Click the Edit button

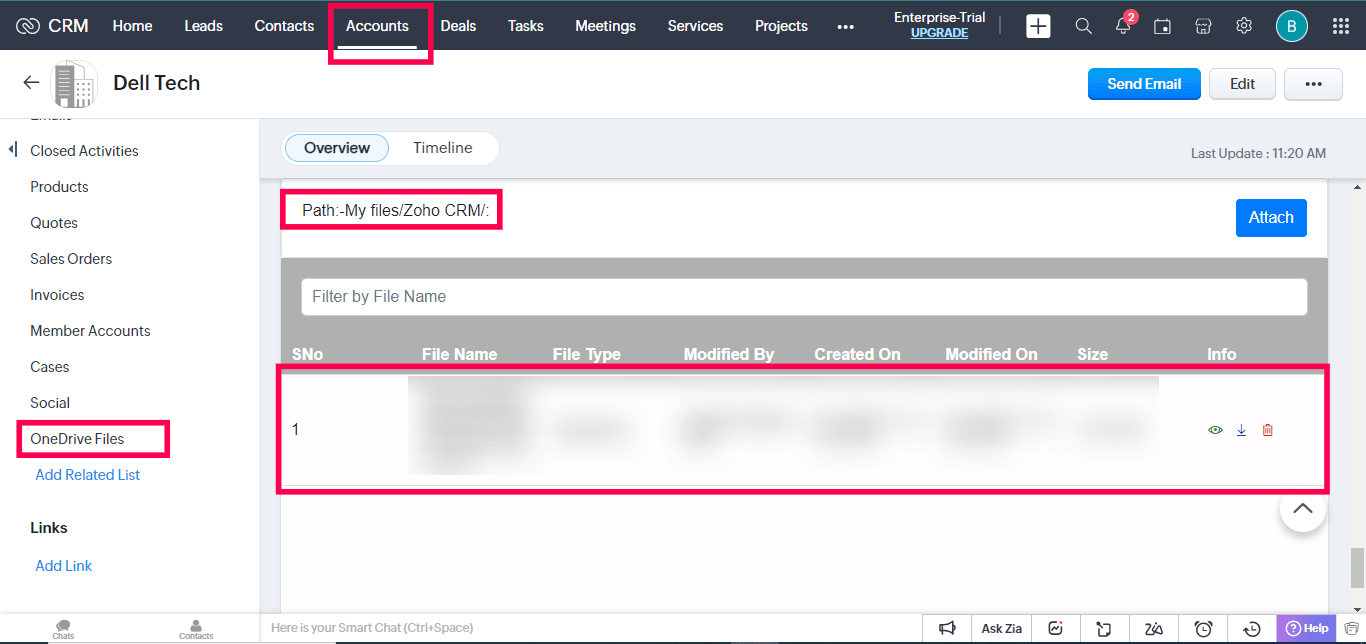(1242, 84)
